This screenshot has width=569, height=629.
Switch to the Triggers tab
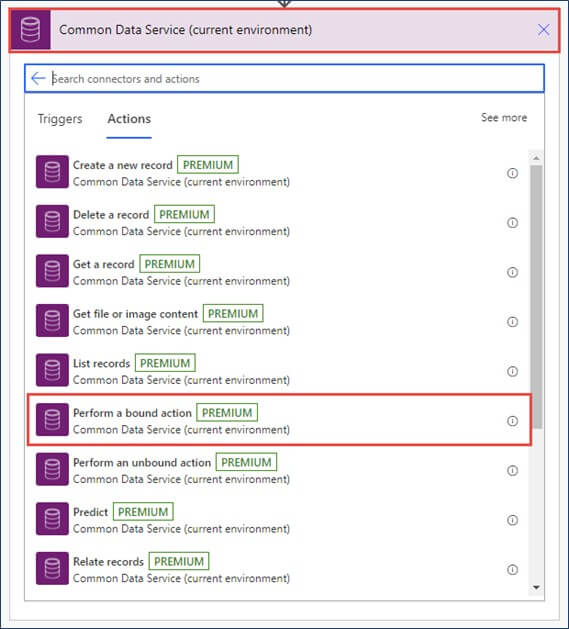[60, 119]
